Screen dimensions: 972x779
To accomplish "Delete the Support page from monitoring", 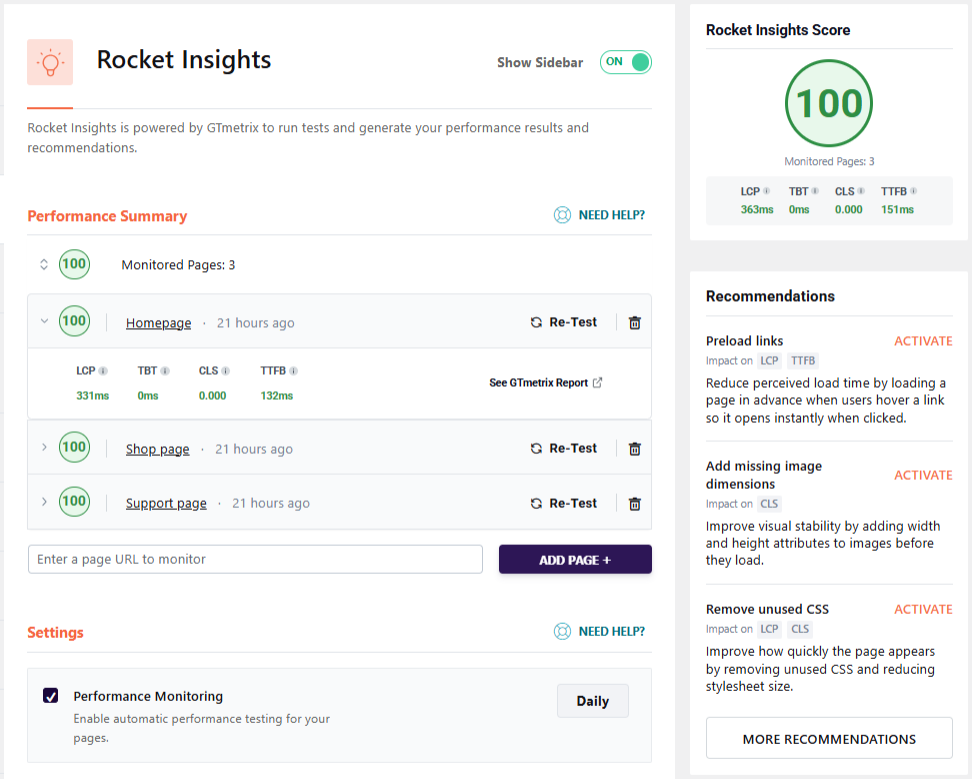I will click(x=635, y=504).
